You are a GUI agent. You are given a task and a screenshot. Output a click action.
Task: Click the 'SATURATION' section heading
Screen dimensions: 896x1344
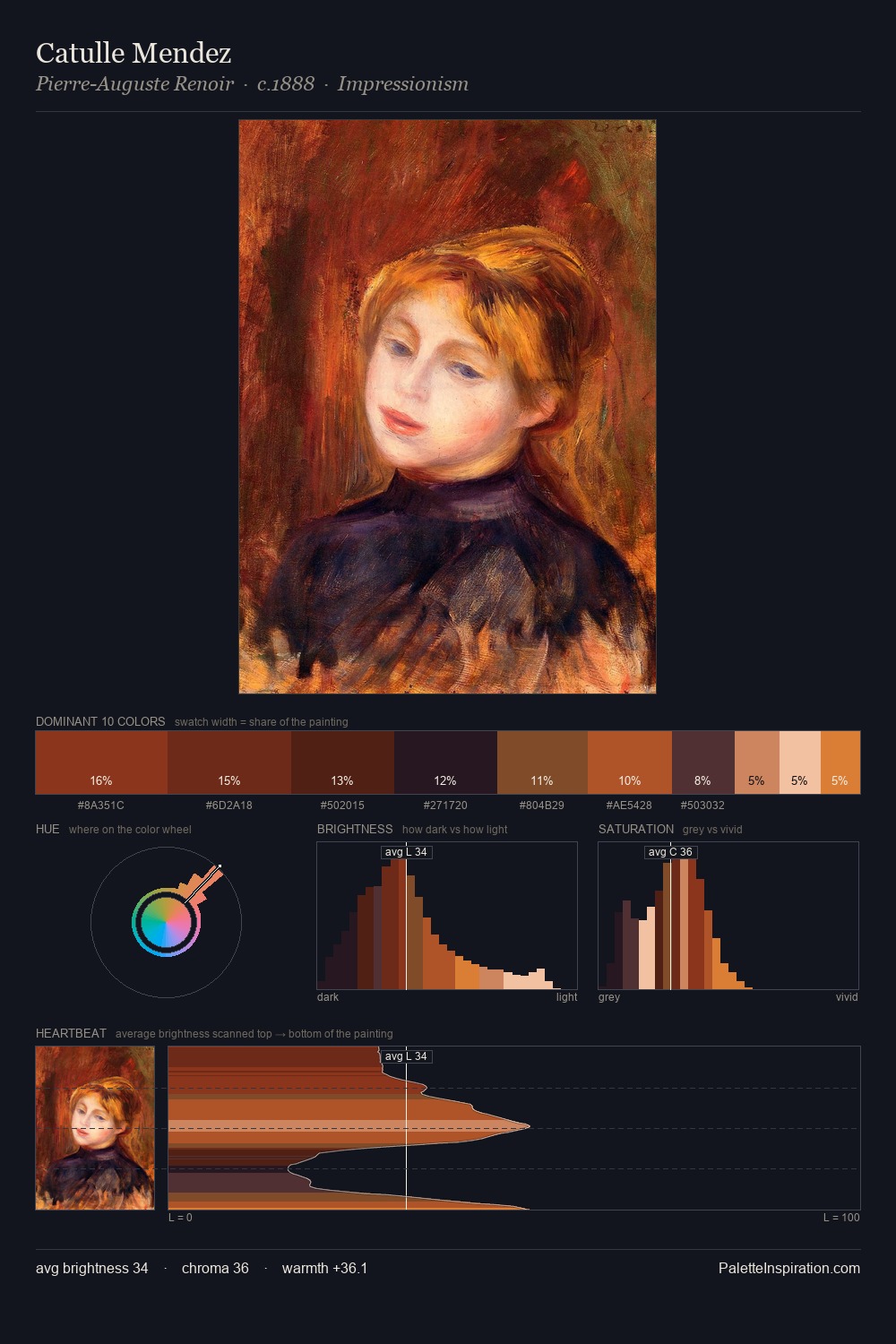pyautogui.click(x=636, y=829)
